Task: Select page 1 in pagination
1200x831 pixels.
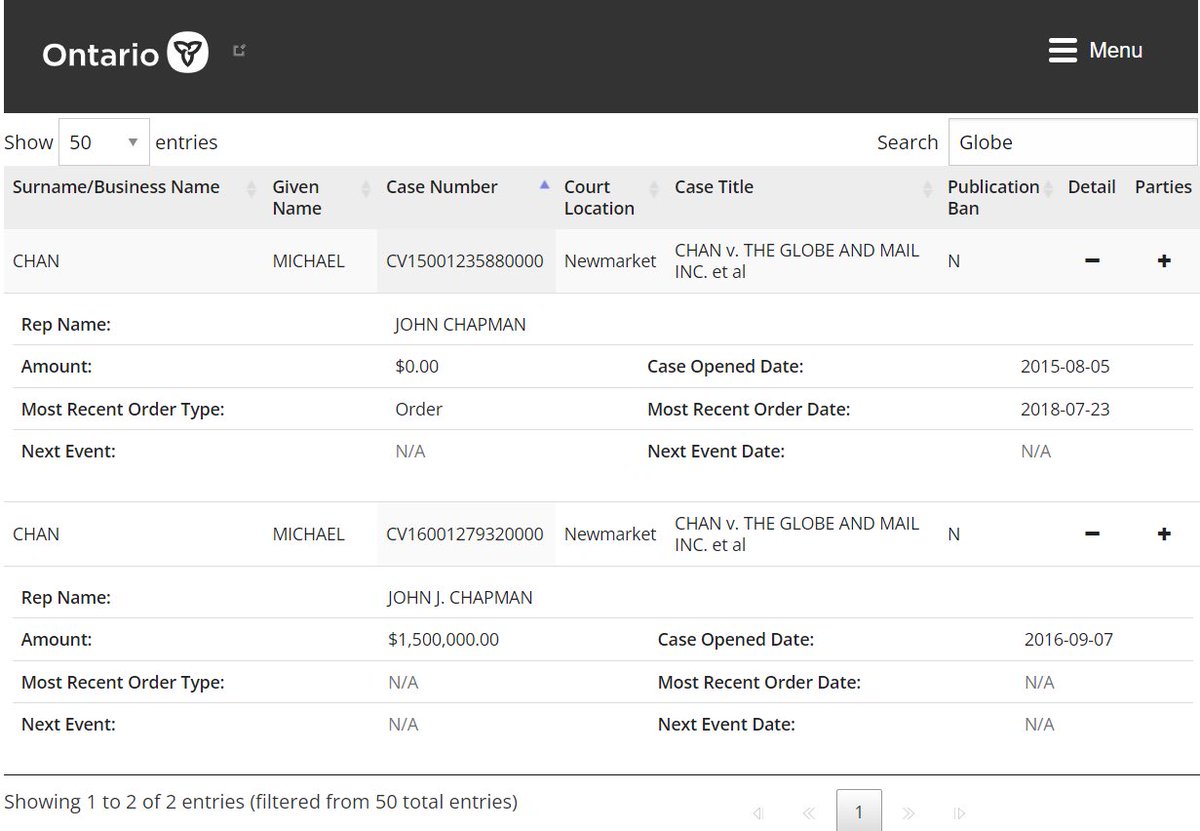Action: pos(859,811)
